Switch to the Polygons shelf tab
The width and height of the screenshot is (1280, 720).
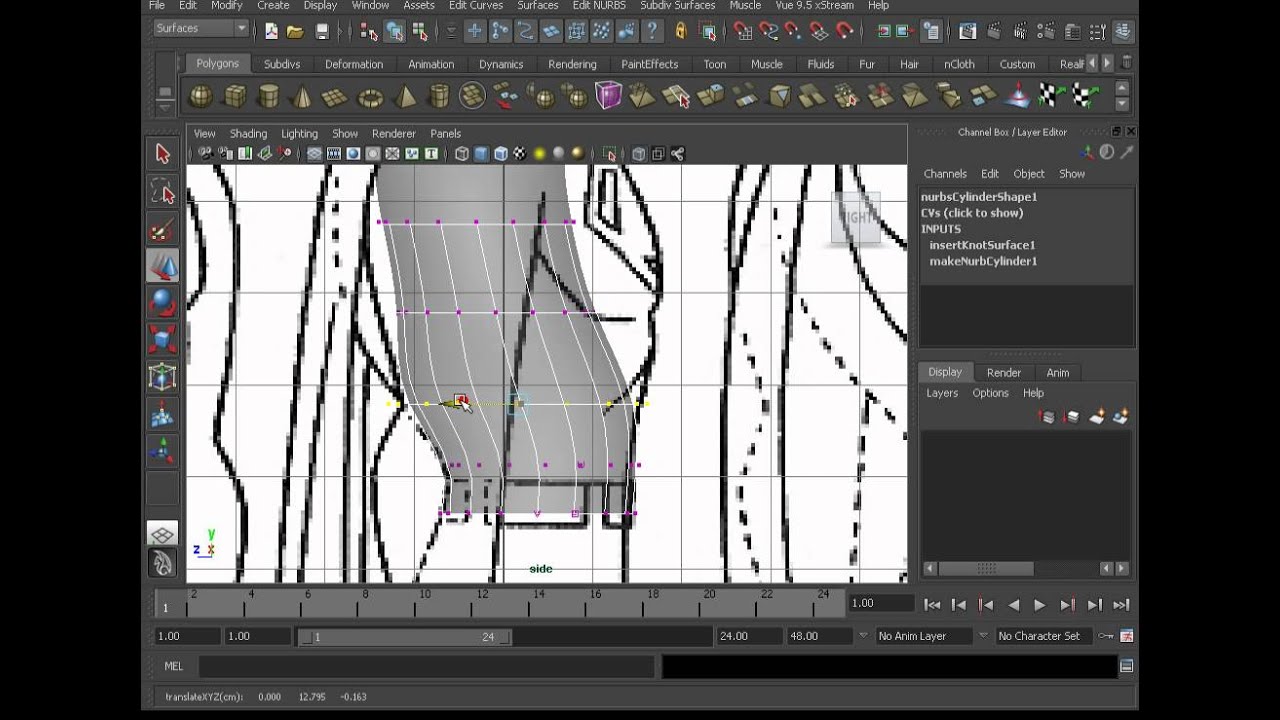pyautogui.click(x=217, y=63)
